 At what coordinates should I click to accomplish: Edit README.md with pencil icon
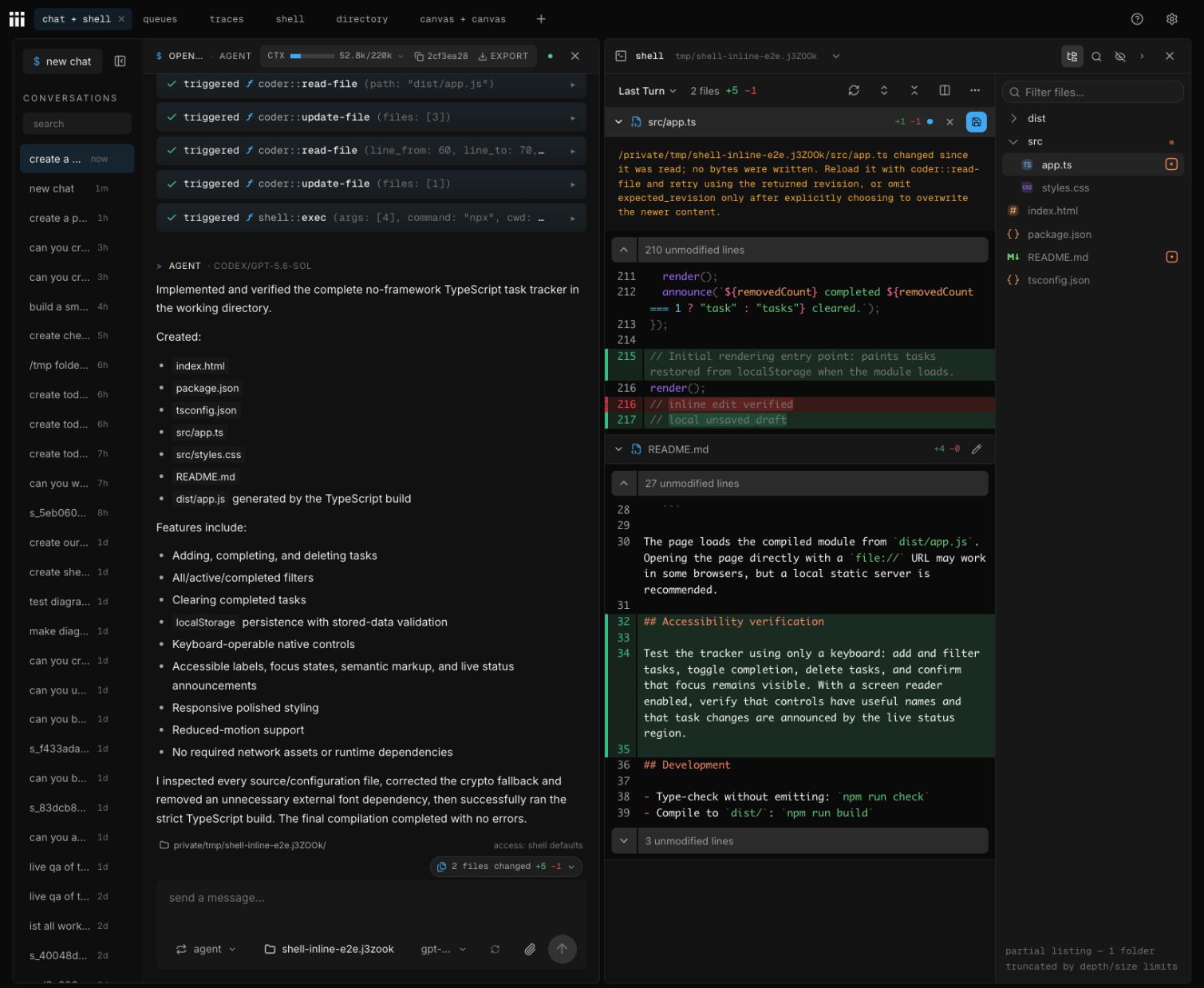(x=976, y=449)
